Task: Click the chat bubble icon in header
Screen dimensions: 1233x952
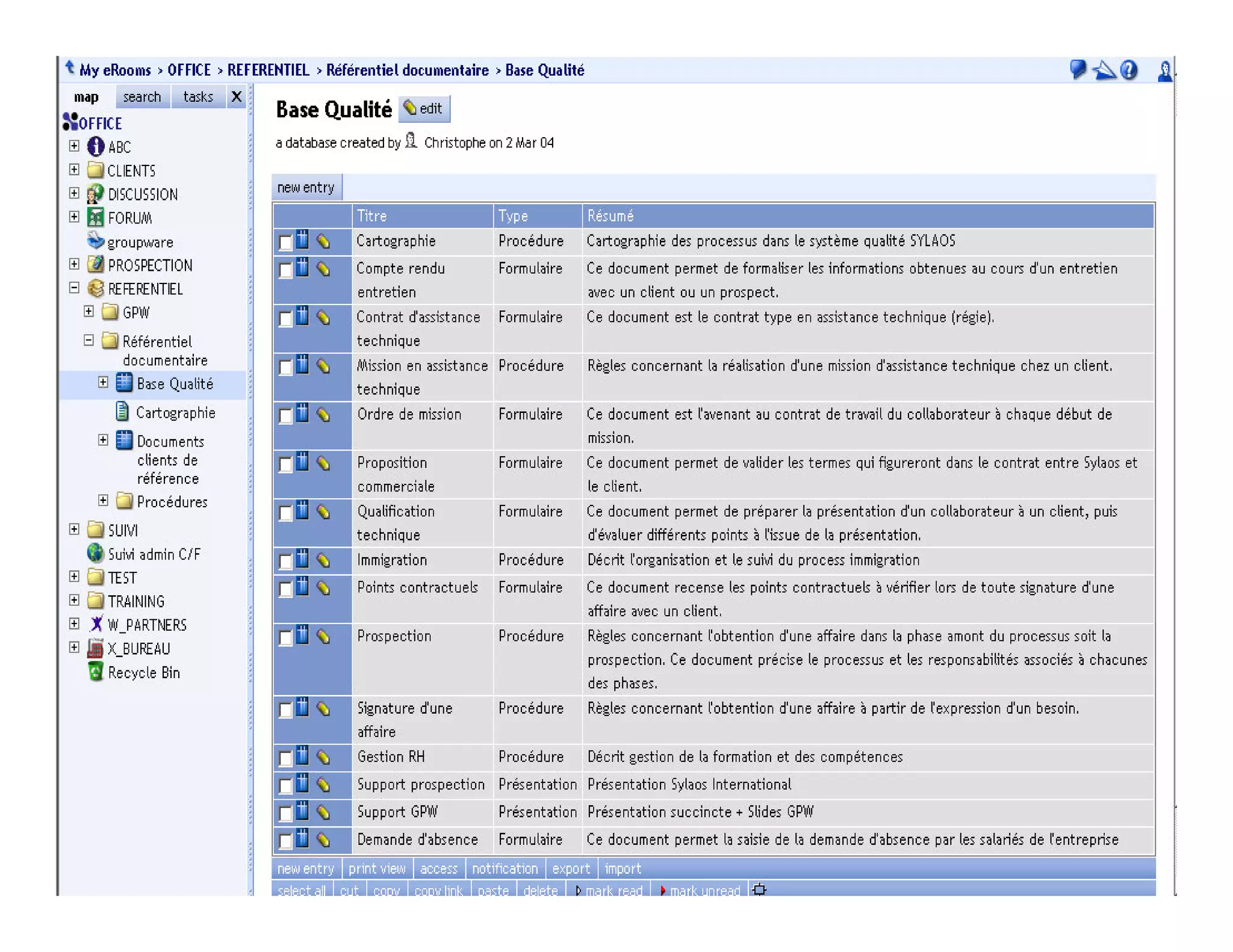Action: [1077, 70]
